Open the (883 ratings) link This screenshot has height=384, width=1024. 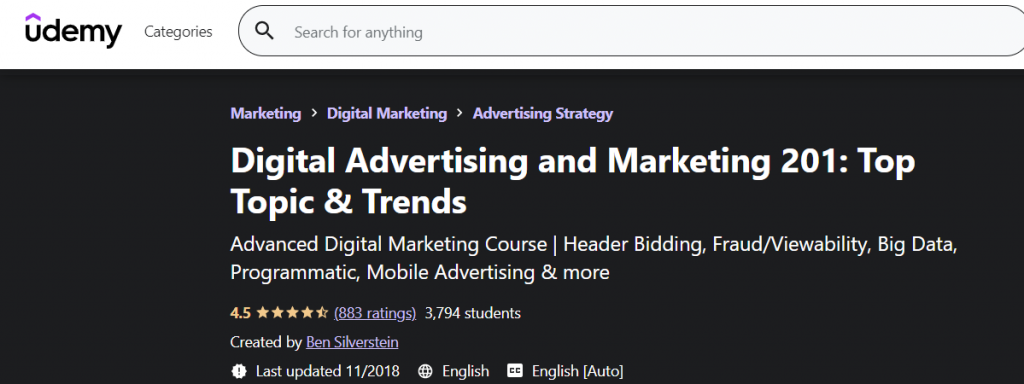tap(375, 313)
